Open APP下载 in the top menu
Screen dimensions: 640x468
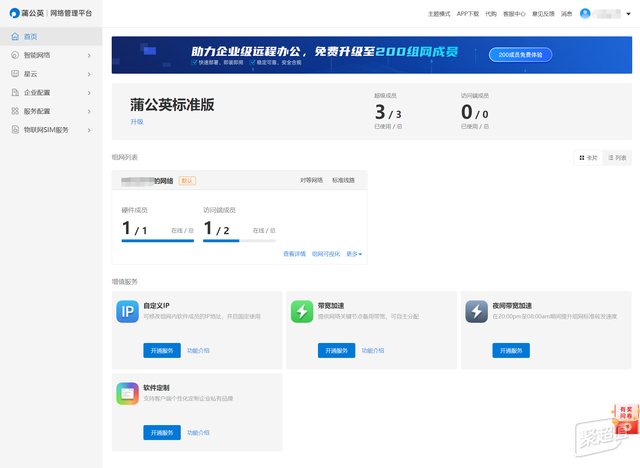(x=468, y=14)
